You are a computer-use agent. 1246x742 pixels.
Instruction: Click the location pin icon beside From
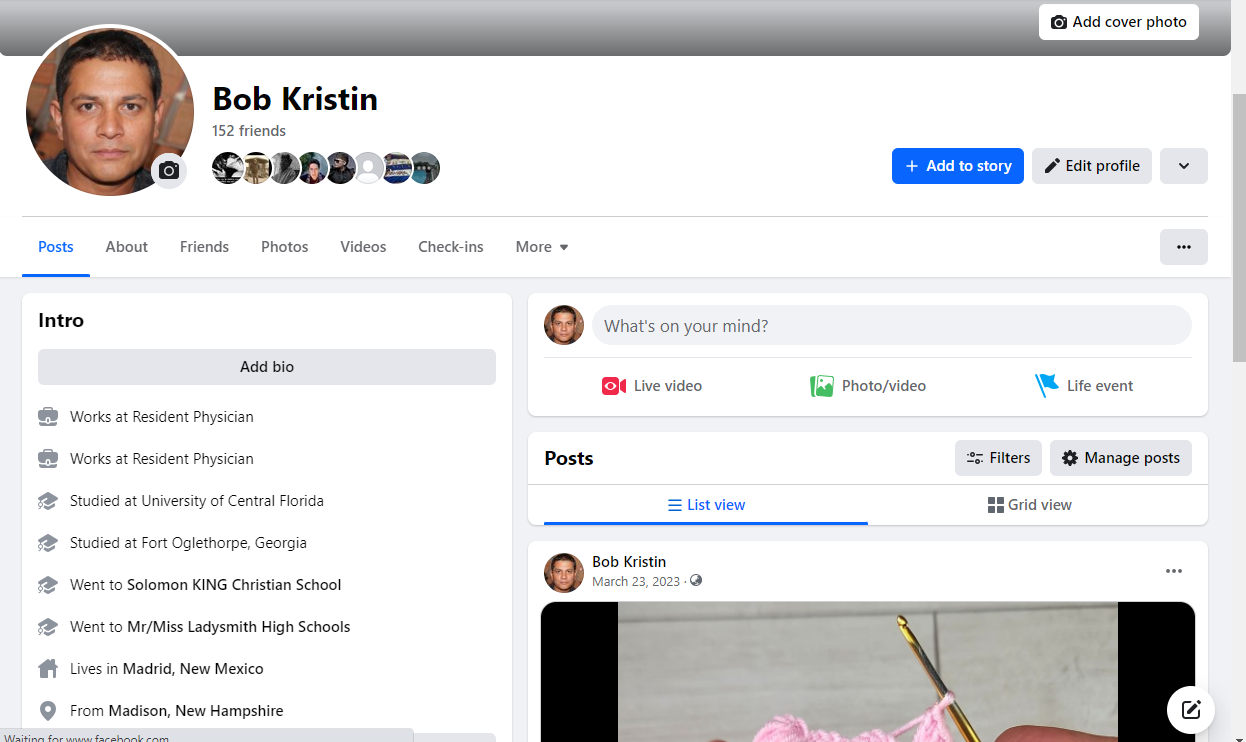tap(47, 711)
